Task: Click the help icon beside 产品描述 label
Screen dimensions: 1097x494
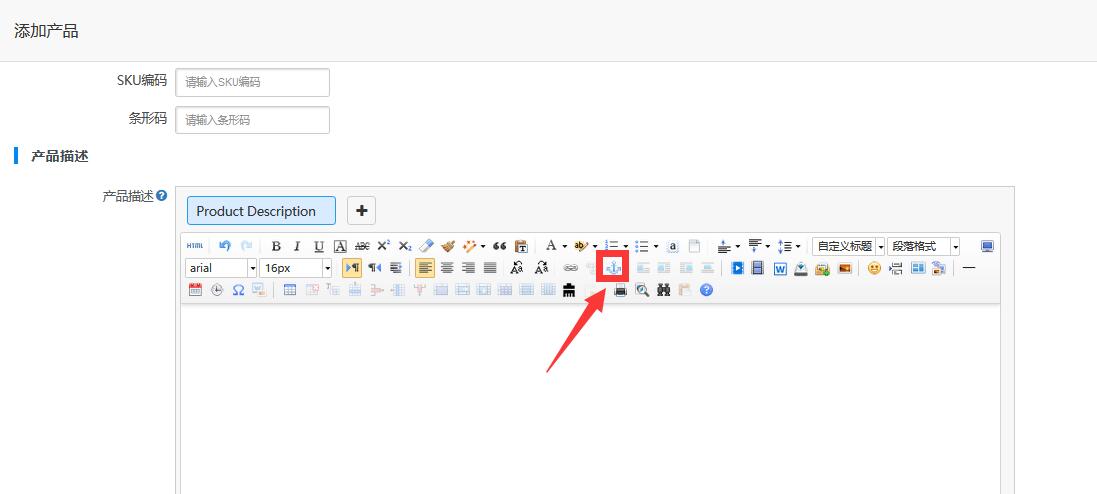Action: click(x=162, y=196)
